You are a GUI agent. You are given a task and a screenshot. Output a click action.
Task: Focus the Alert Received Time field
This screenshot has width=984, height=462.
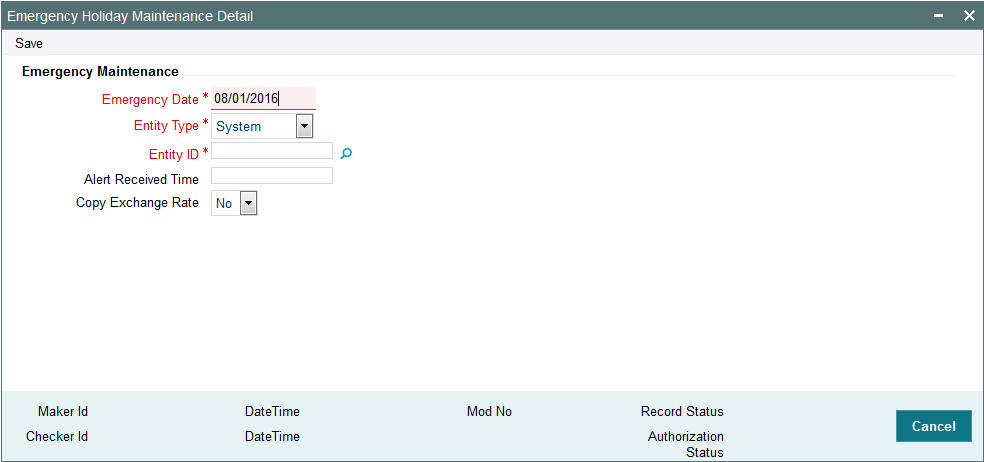pyautogui.click(x=272, y=176)
